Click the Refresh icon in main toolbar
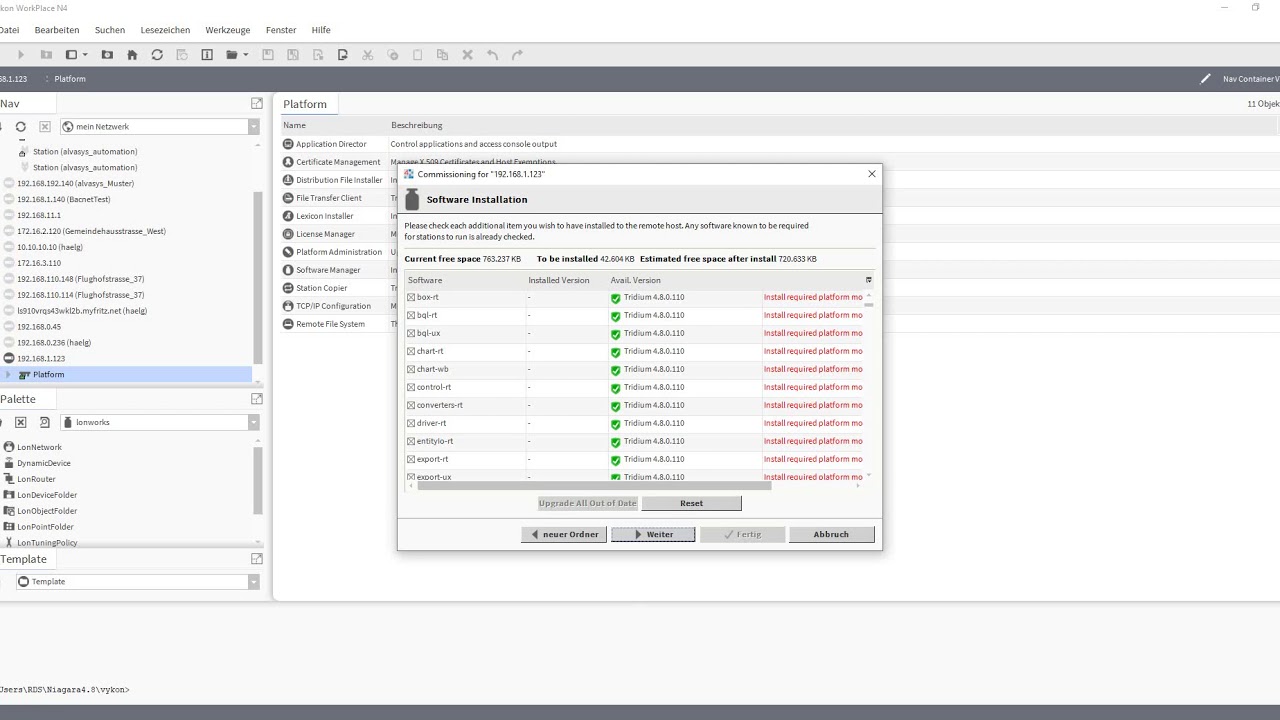The width and height of the screenshot is (1280, 720). [x=157, y=55]
